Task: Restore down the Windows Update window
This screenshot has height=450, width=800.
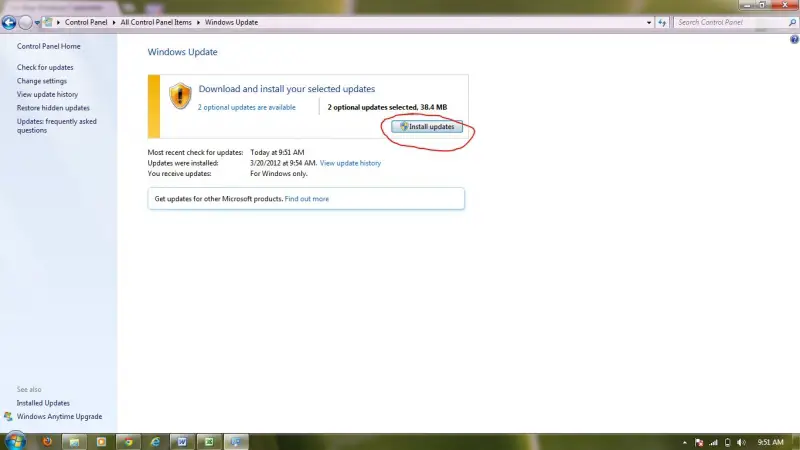Action: tap(762, 5)
